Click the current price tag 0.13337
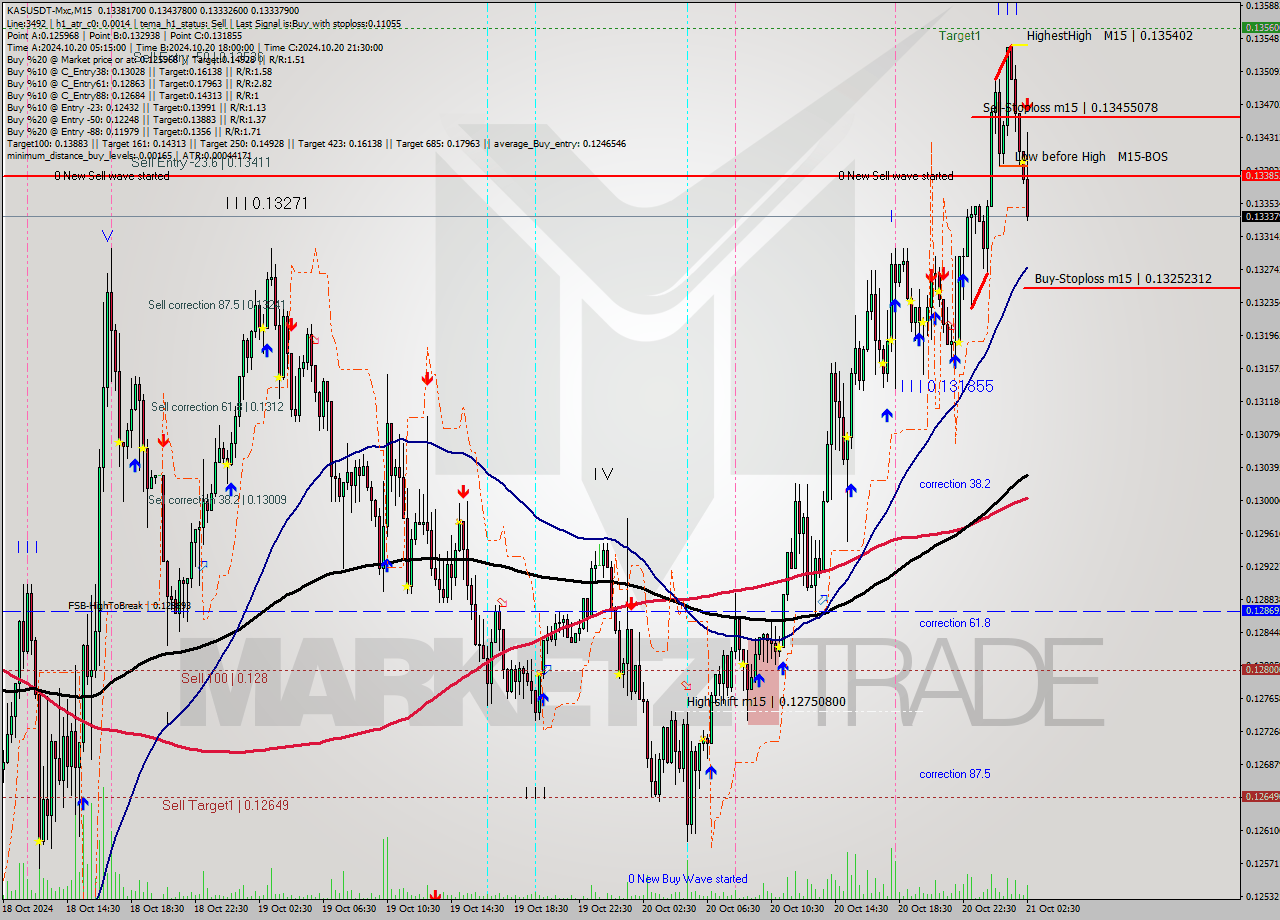Image resolution: width=1280 pixels, height=920 pixels. (x=1260, y=216)
